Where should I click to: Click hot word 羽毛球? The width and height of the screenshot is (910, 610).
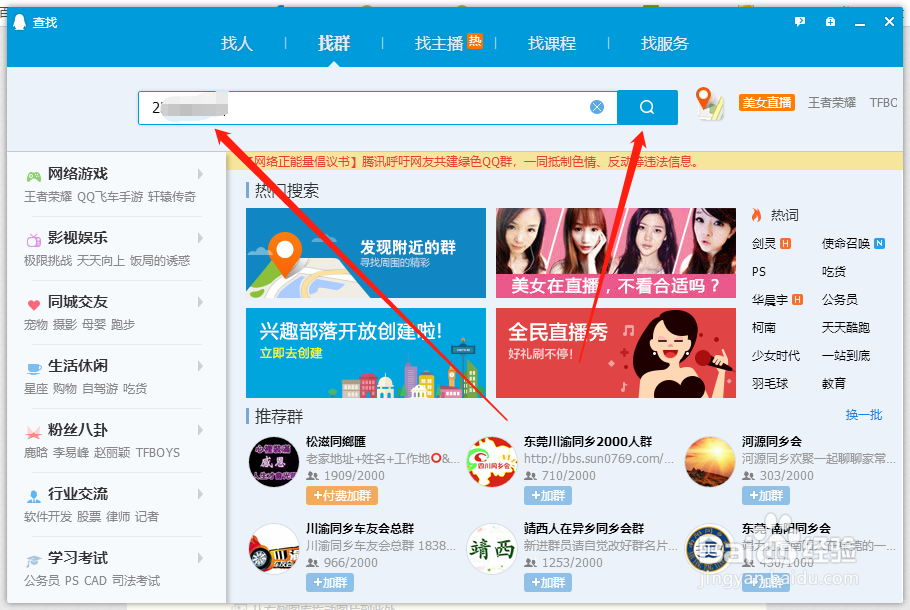770,383
